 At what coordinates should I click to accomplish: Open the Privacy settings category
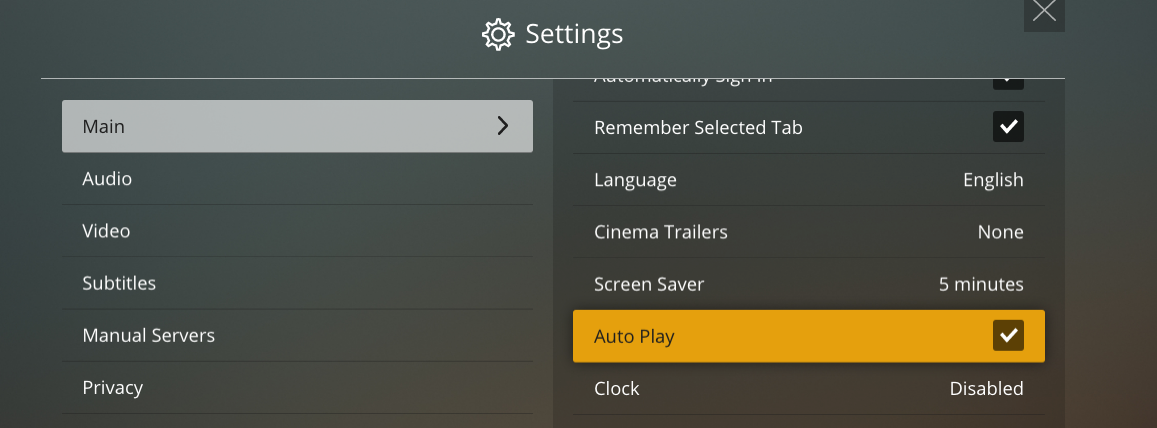click(112, 387)
